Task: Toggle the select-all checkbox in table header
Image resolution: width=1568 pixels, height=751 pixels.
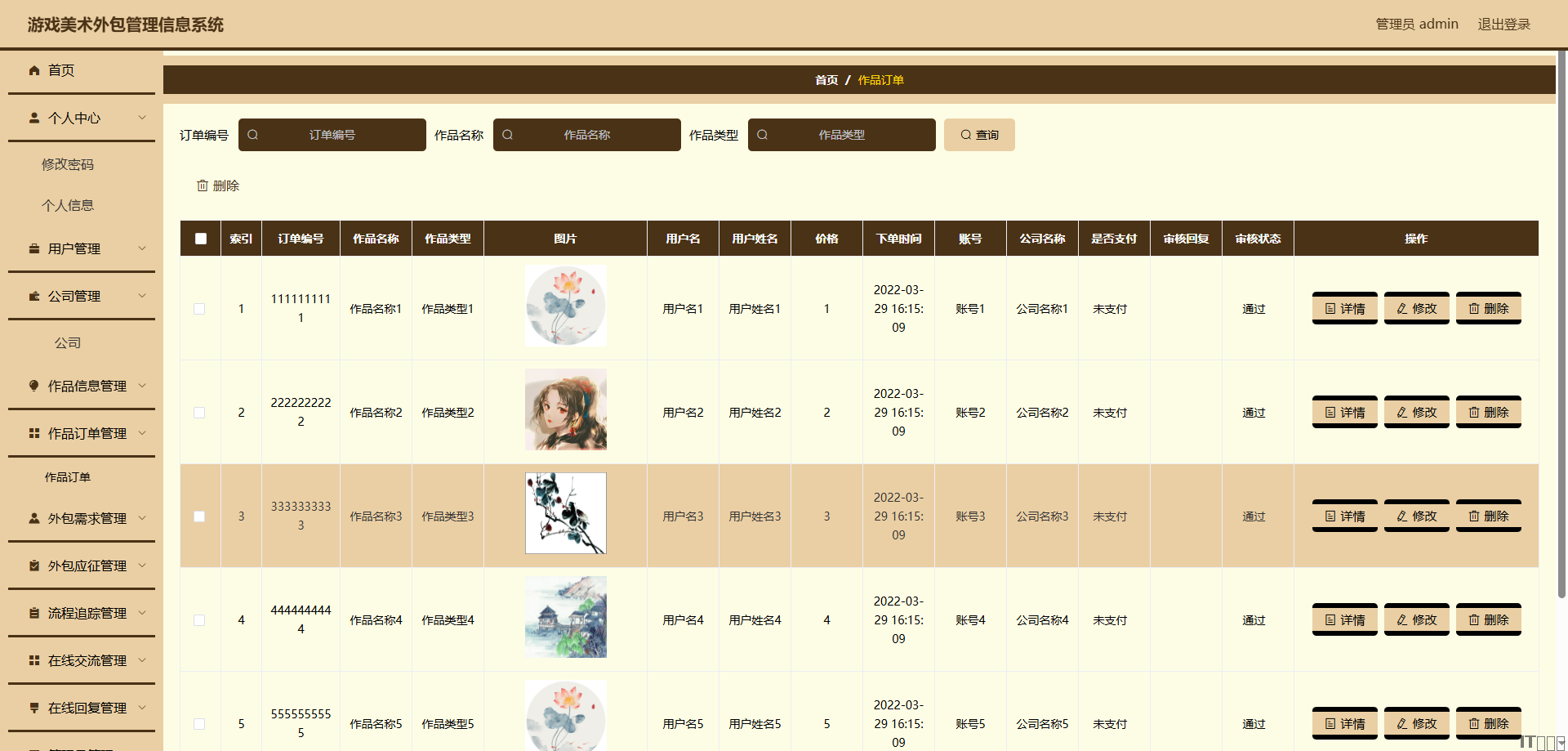Action: [x=201, y=239]
